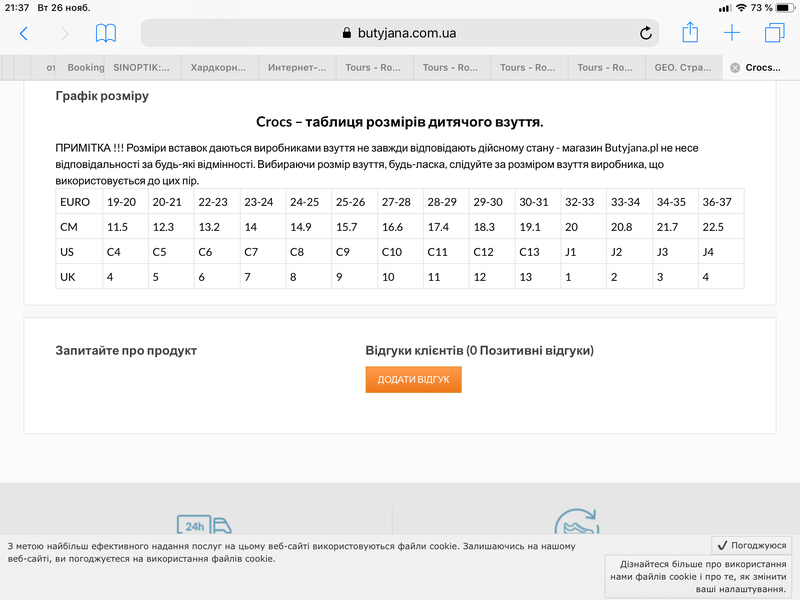800x600 pixels.
Task: Tap the Wi-Fi status icon
Action: (741, 8)
